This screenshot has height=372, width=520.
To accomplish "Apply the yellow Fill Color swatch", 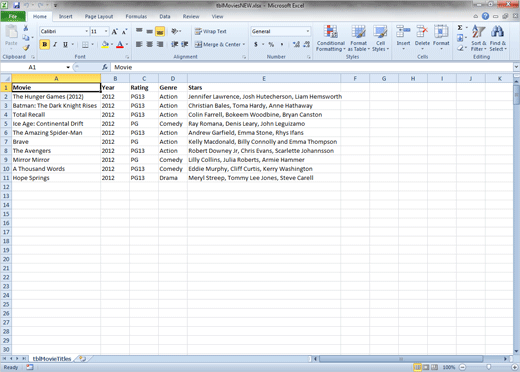I will (x=105, y=44).
